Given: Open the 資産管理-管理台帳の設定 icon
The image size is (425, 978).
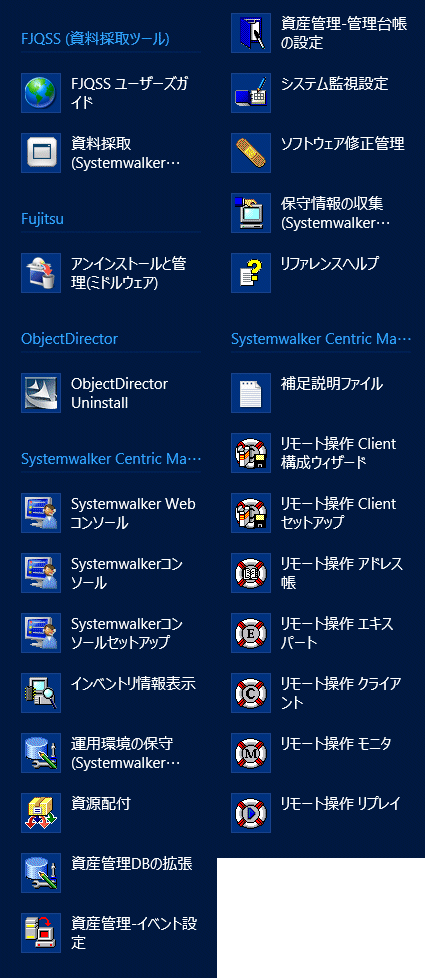Looking at the screenshot, I should [x=251, y=33].
